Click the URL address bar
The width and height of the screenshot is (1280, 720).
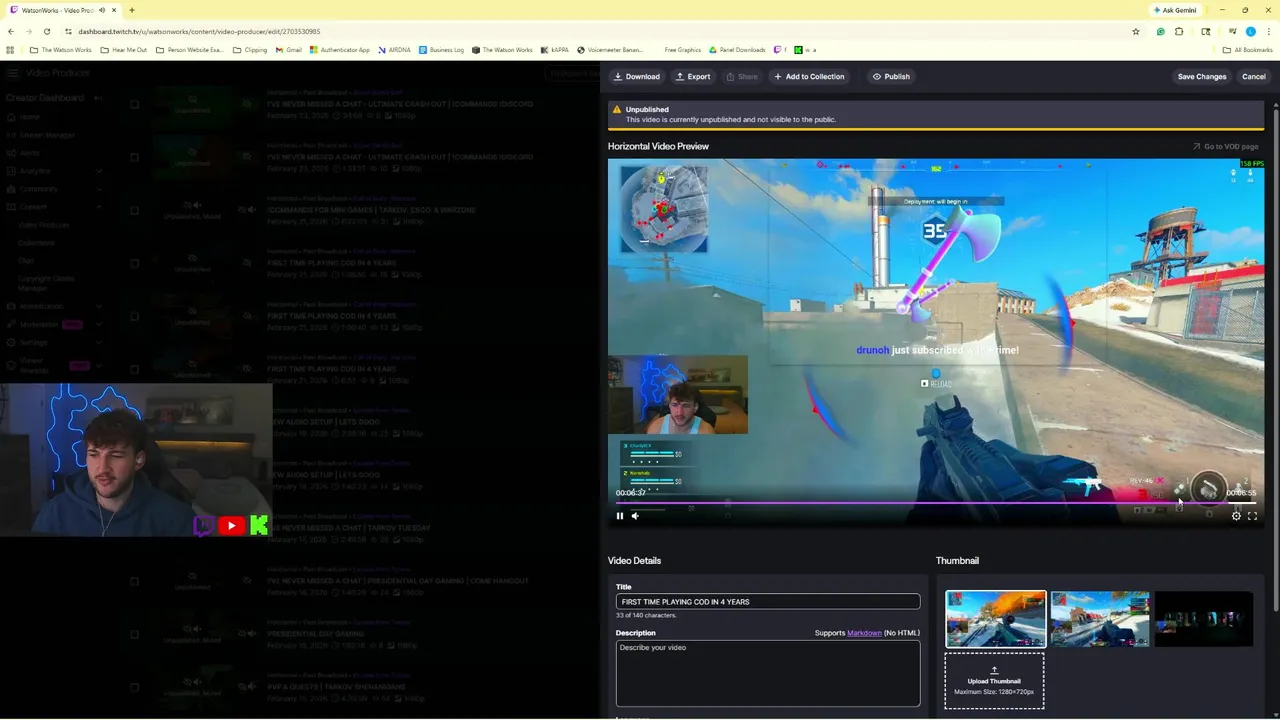point(600,31)
